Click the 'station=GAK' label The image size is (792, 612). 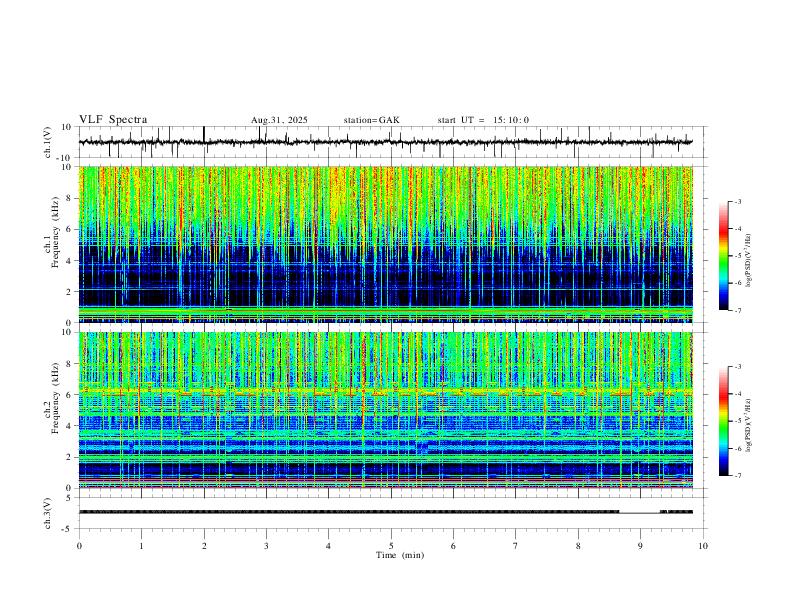(x=371, y=120)
